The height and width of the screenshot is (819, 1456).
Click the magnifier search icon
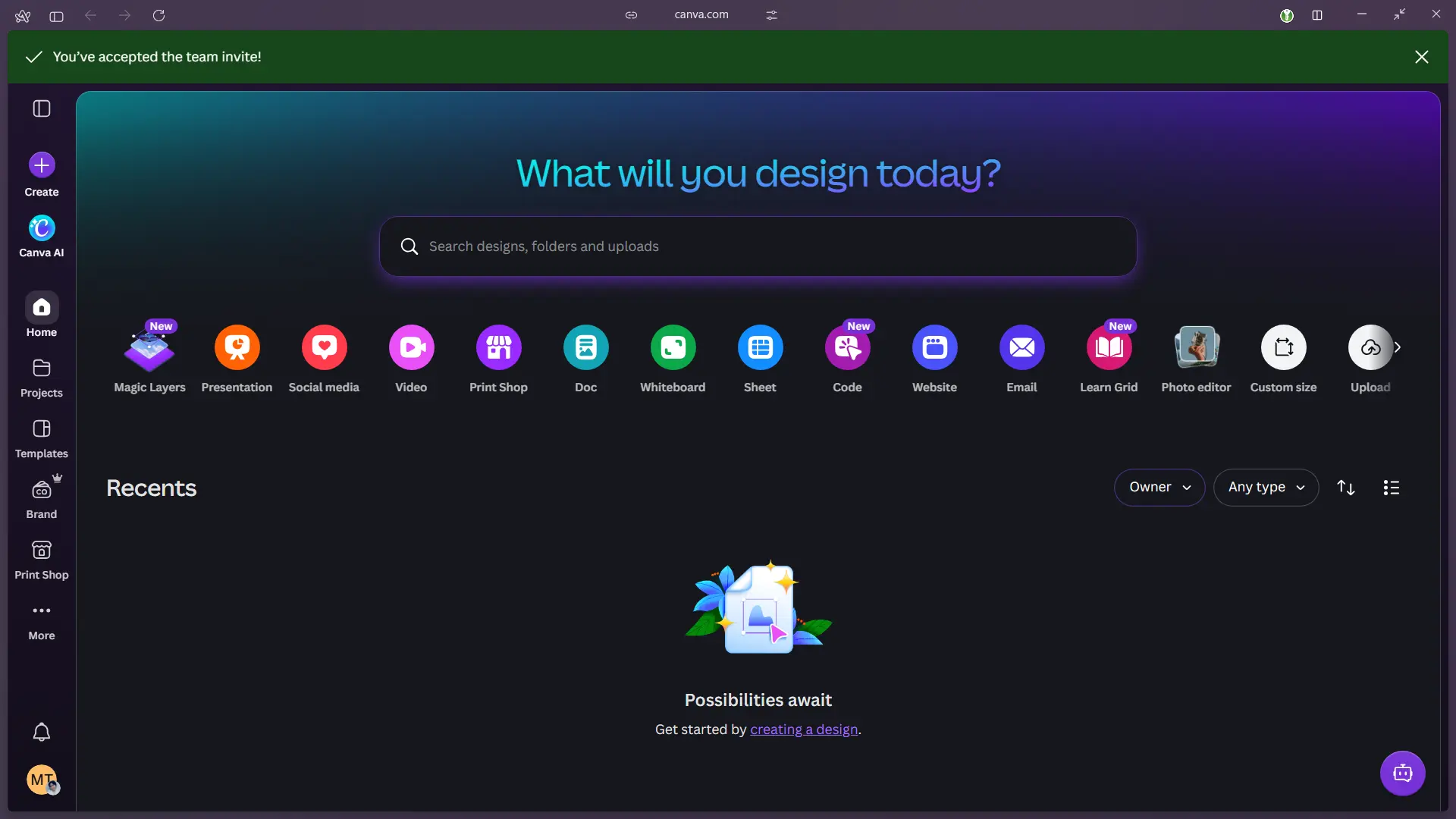[x=409, y=246]
